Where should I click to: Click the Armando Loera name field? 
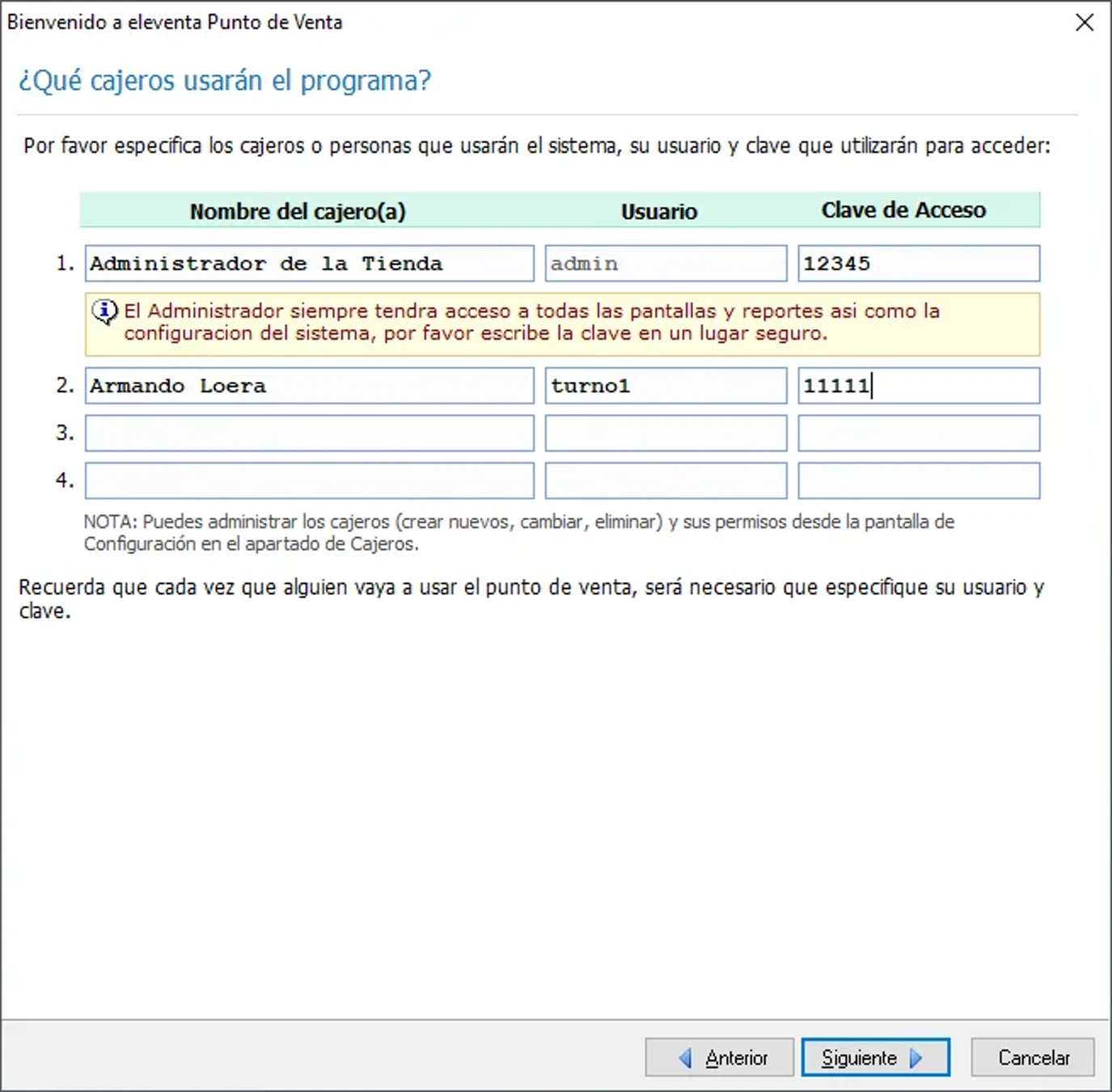[310, 385]
